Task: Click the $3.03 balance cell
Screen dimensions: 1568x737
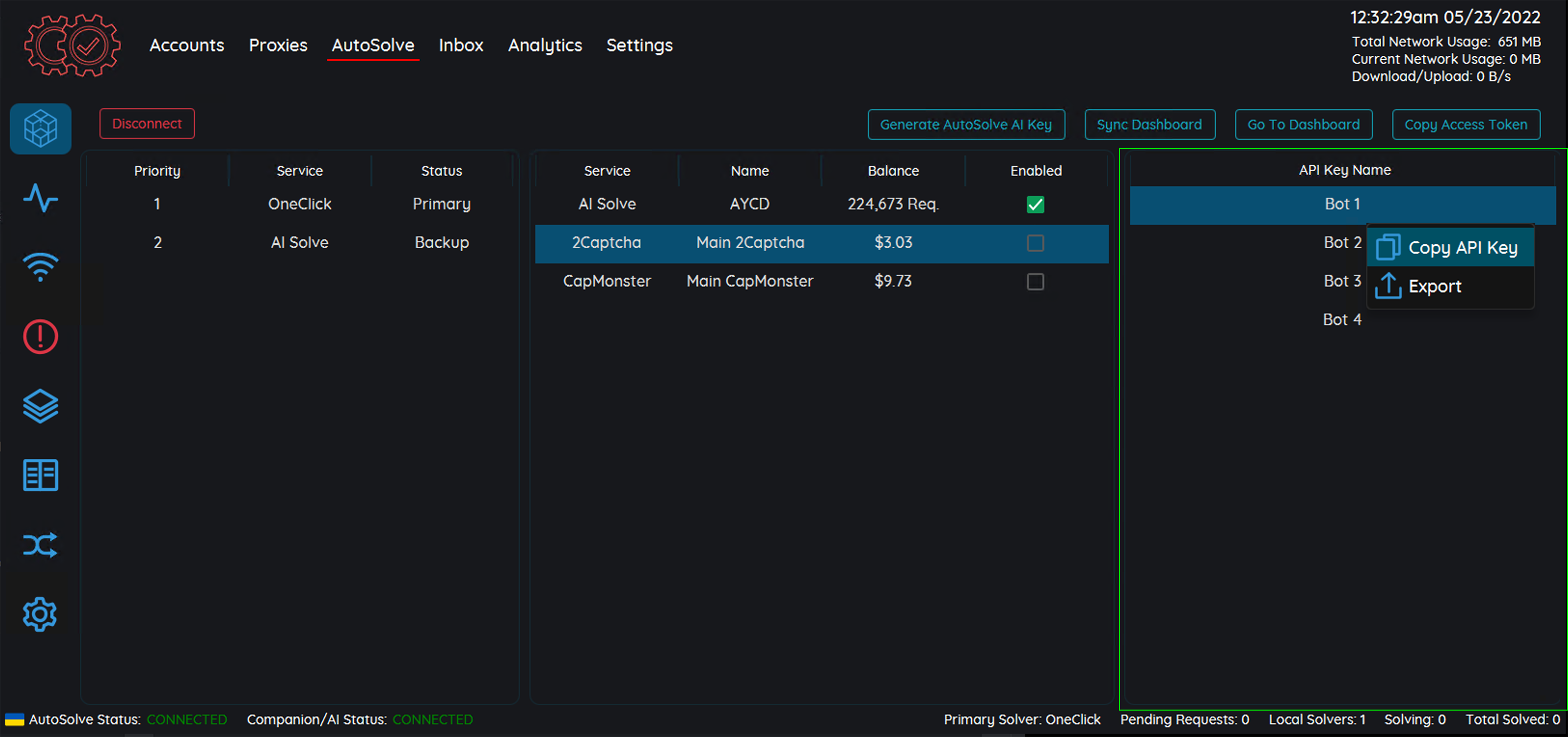Action: [x=893, y=242]
